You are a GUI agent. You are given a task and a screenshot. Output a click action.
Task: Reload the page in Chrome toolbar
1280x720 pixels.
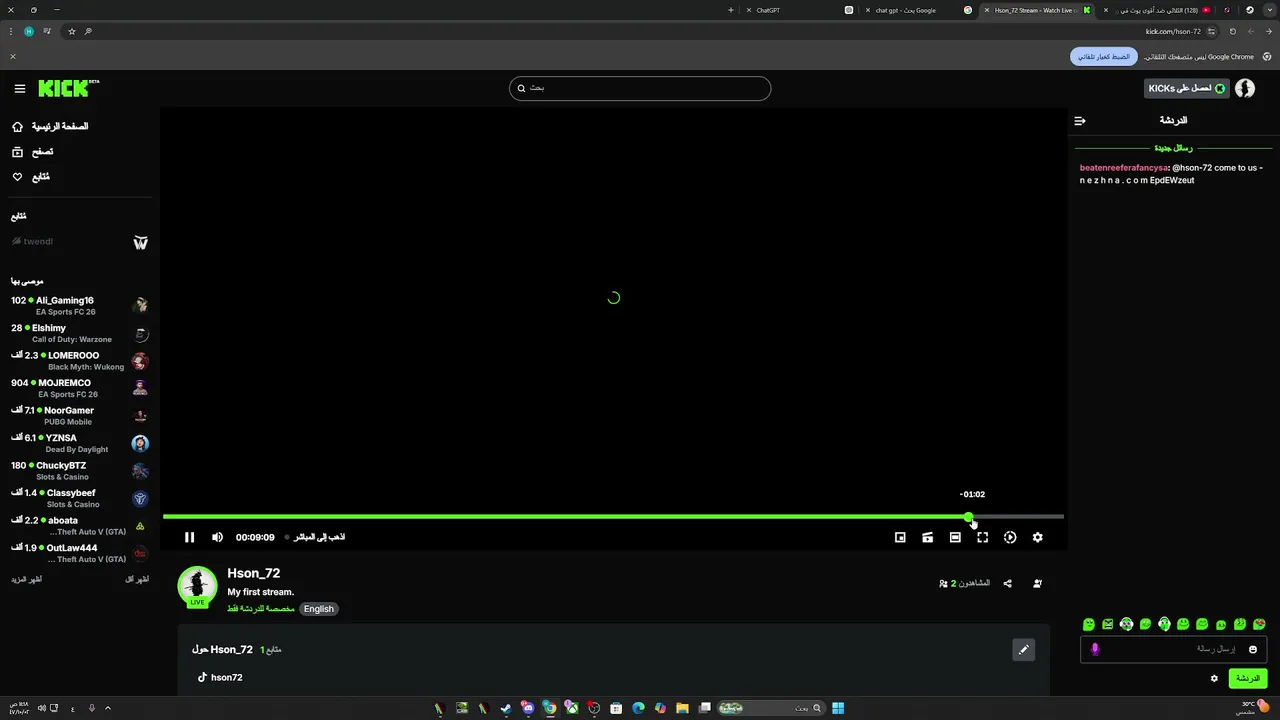tap(1233, 32)
